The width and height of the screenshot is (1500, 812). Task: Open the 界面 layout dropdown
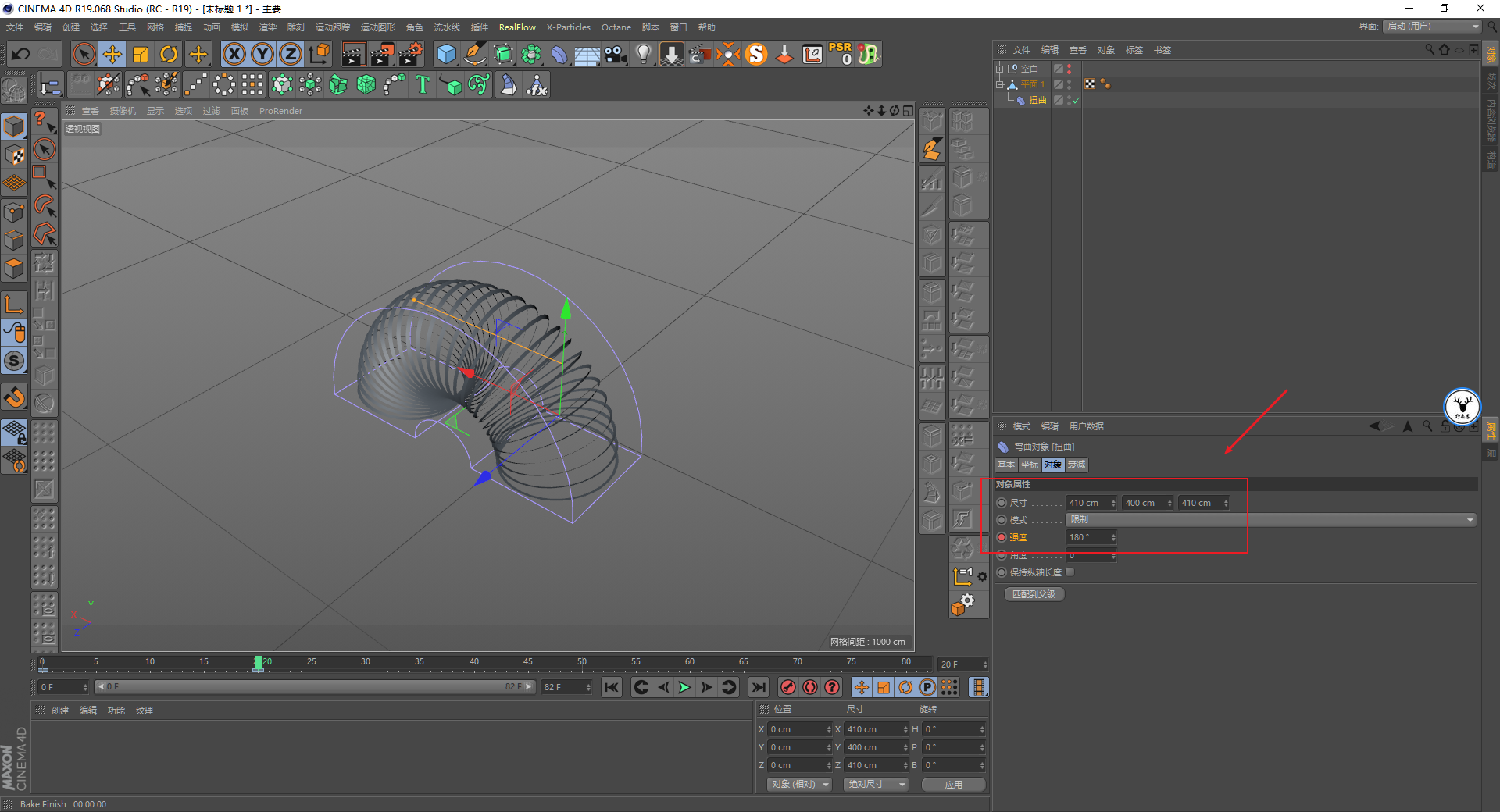point(1431,27)
